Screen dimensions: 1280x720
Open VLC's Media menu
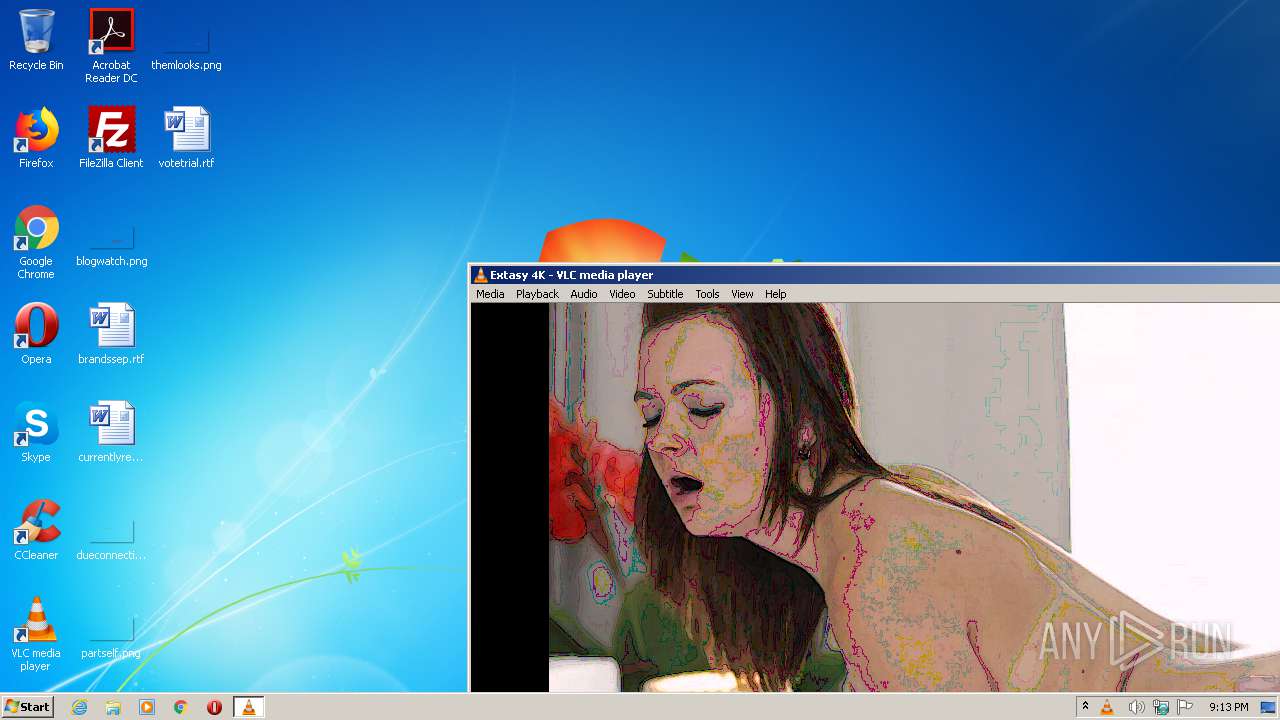point(490,294)
